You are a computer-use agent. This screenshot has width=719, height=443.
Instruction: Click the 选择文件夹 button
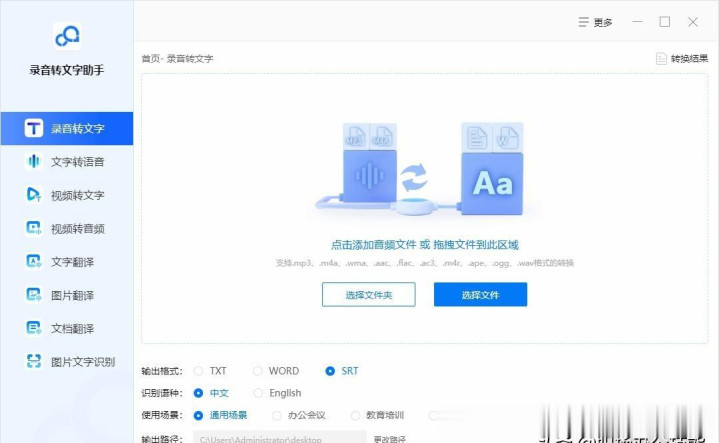coord(368,295)
